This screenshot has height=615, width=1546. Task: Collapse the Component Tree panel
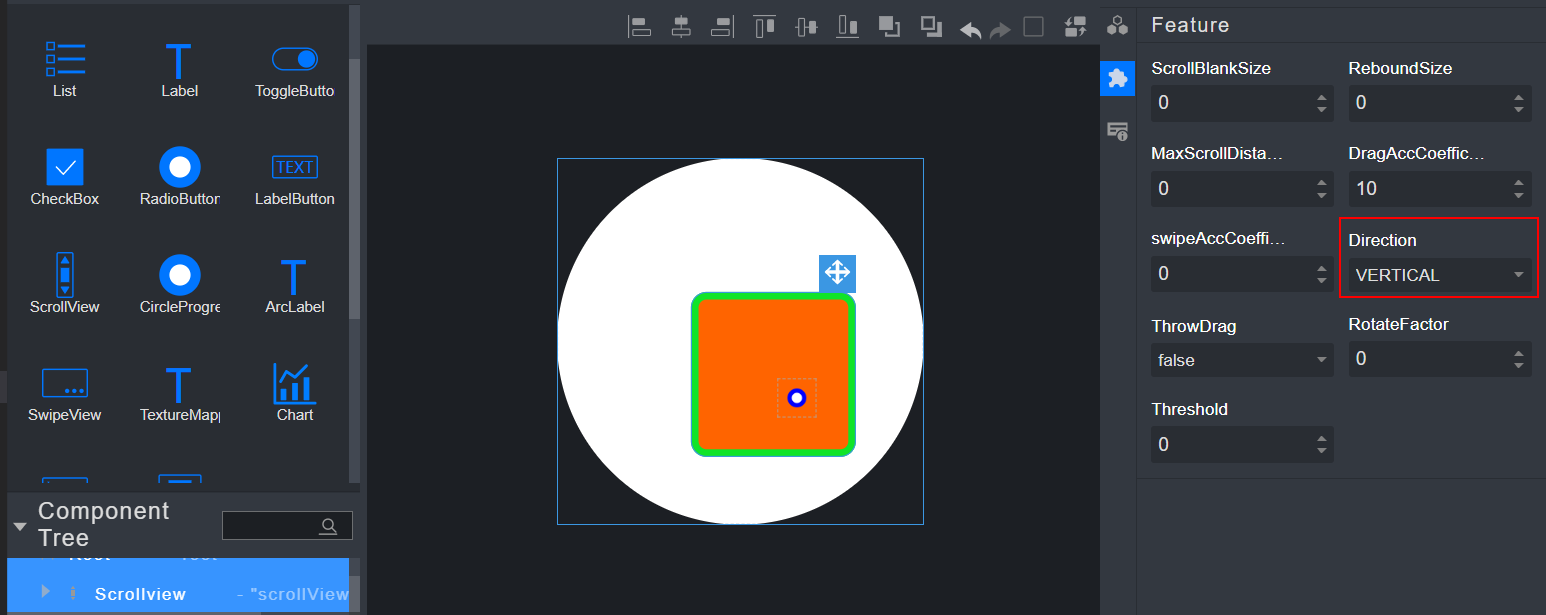pos(20,526)
